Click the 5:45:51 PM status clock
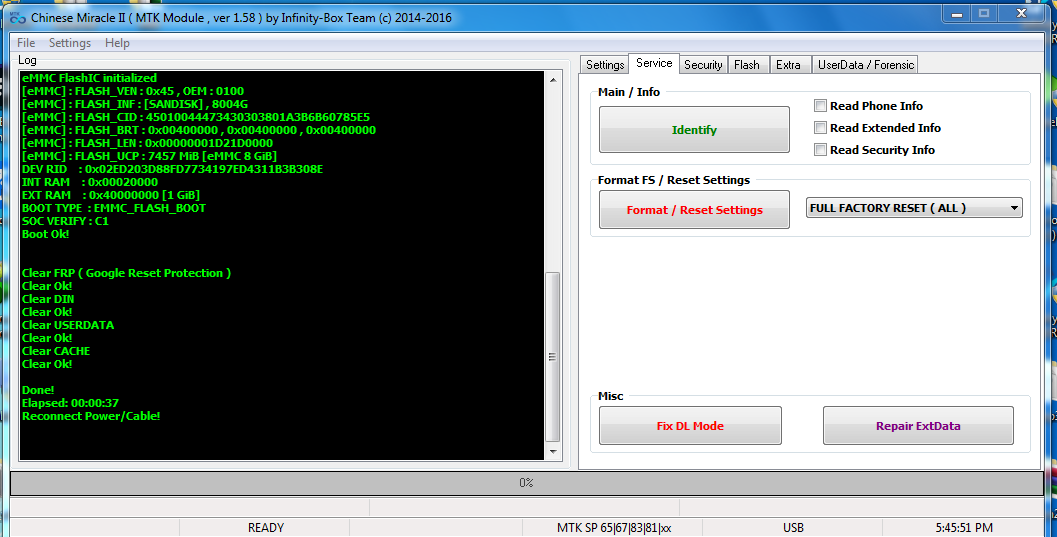The image size is (1057, 537). click(964, 528)
